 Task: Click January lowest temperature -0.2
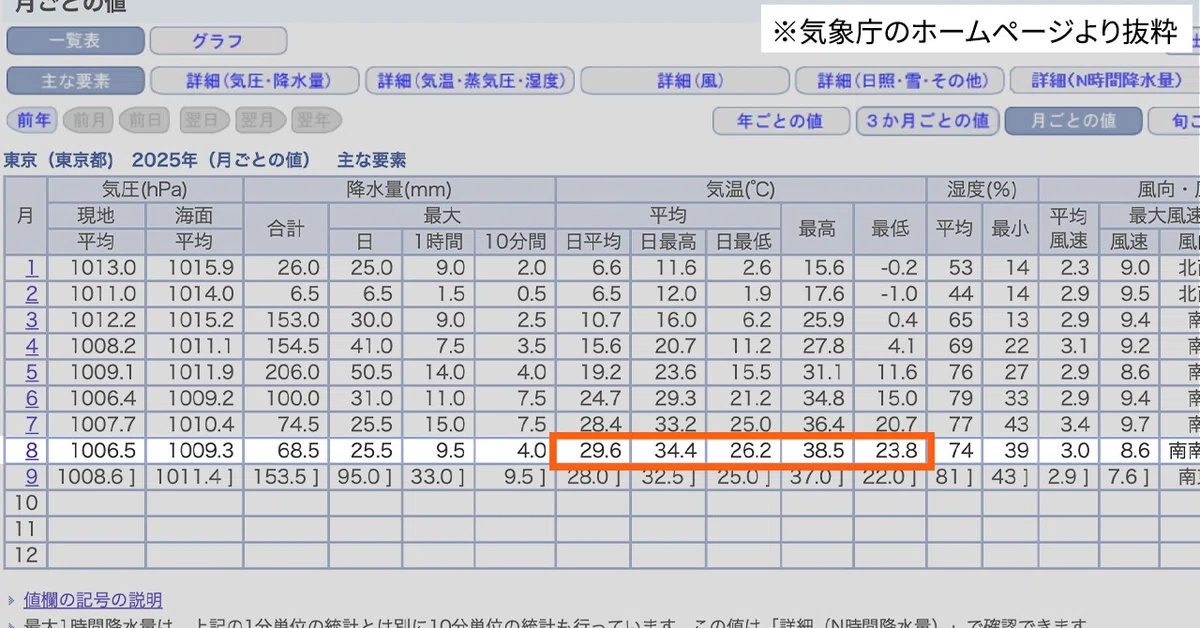coord(898,267)
